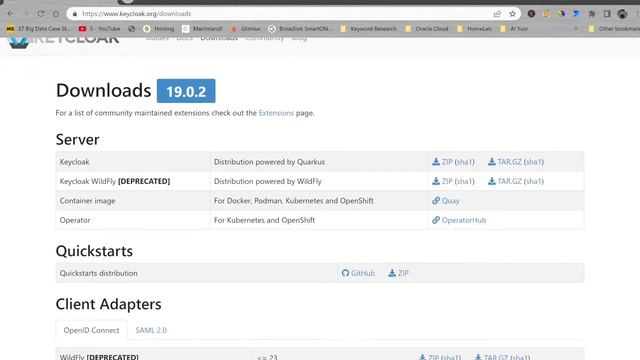This screenshot has width=640, height=360.
Task: Reload the Keycloak downloads page
Action: click(41, 13)
